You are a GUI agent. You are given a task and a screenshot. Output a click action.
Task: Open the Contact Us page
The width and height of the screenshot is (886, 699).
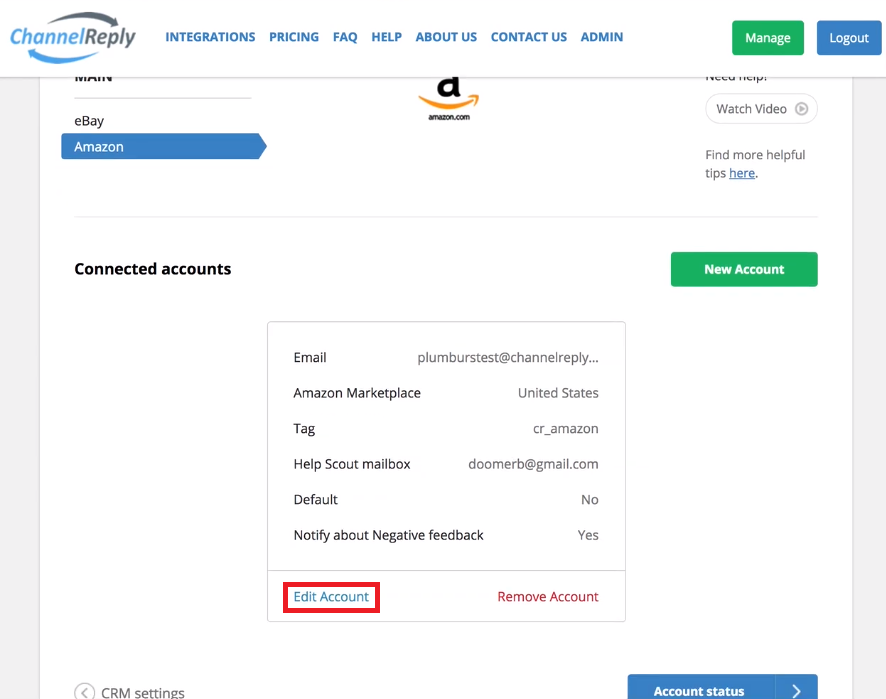tap(529, 37)
